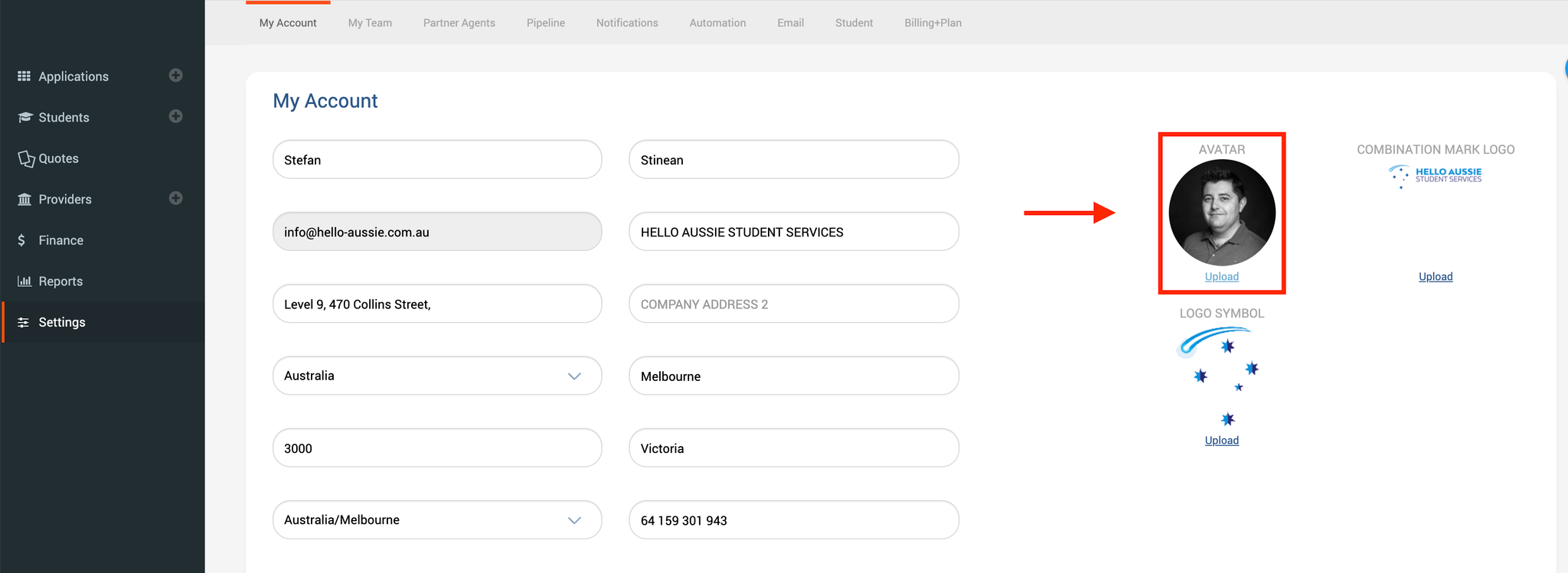The height and width of the screenshot is (573, 1568).
Task: Click the avatar profile photo
Action: [1222, 213]
